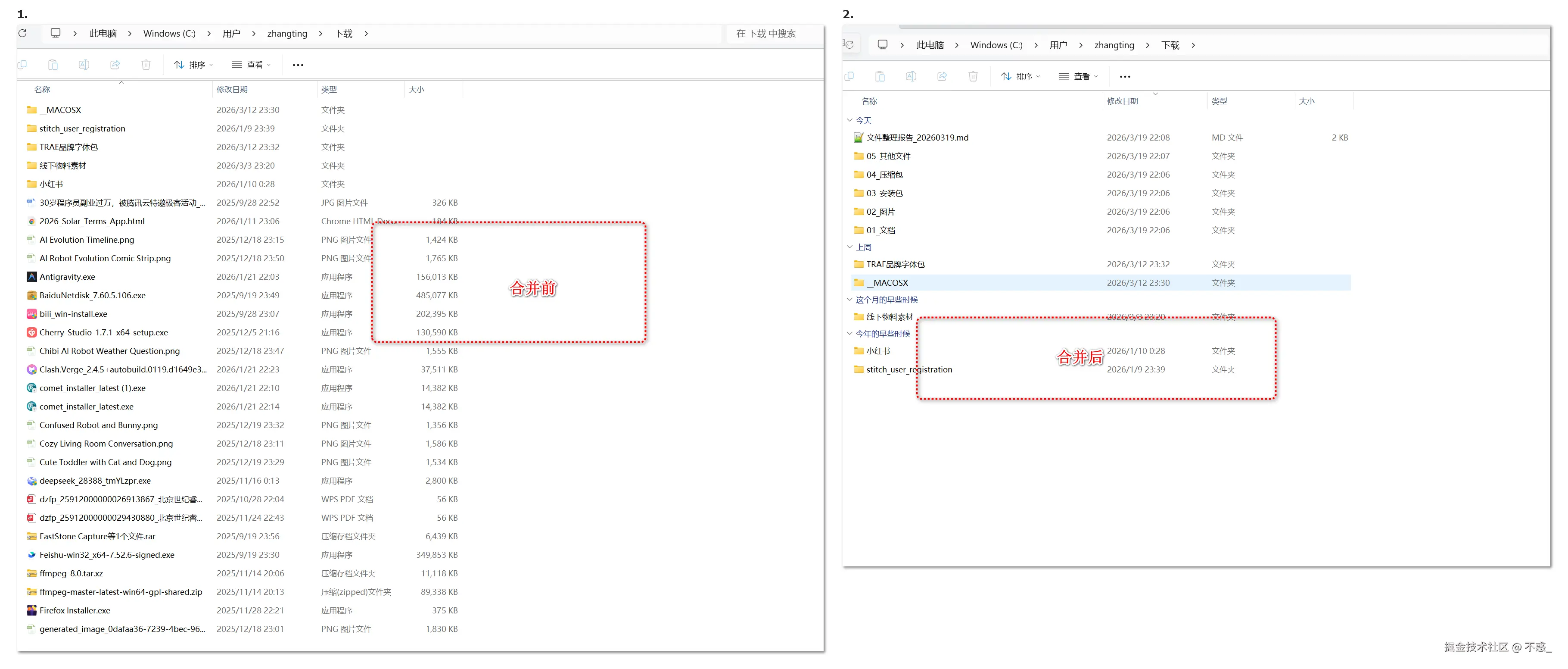Image resolution: width=1568 pixels, height=669 pixels.
Task: Click Windows (C:) breadcrumb in right window
Action: pos(996,45)
